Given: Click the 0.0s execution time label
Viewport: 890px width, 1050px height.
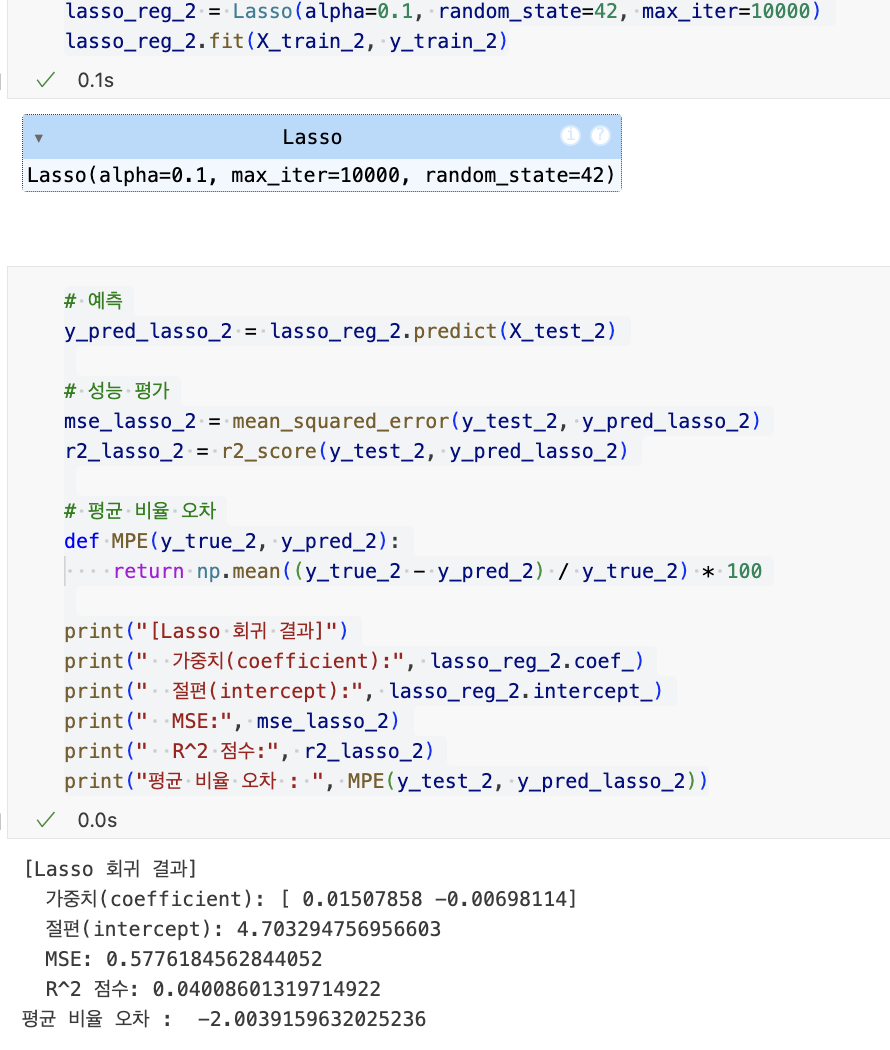Looking at the screenshot, I should pos(97,820).
